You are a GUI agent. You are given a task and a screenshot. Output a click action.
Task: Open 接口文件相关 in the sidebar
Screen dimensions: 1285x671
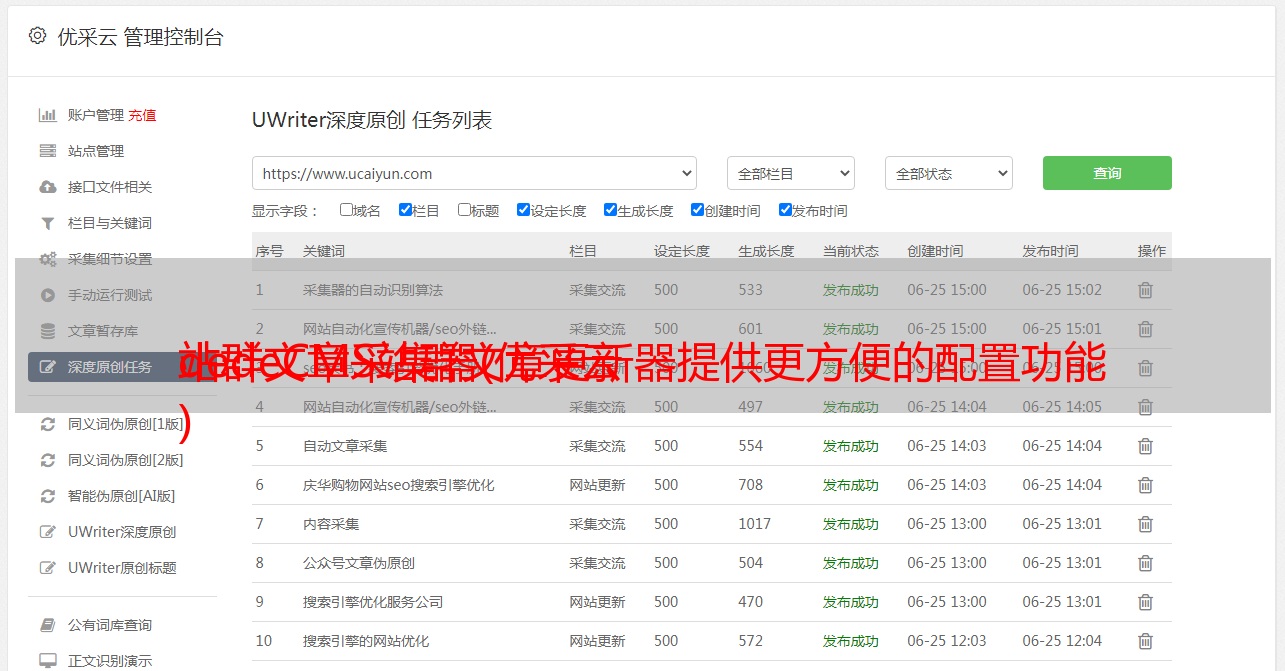pos(110,187)
